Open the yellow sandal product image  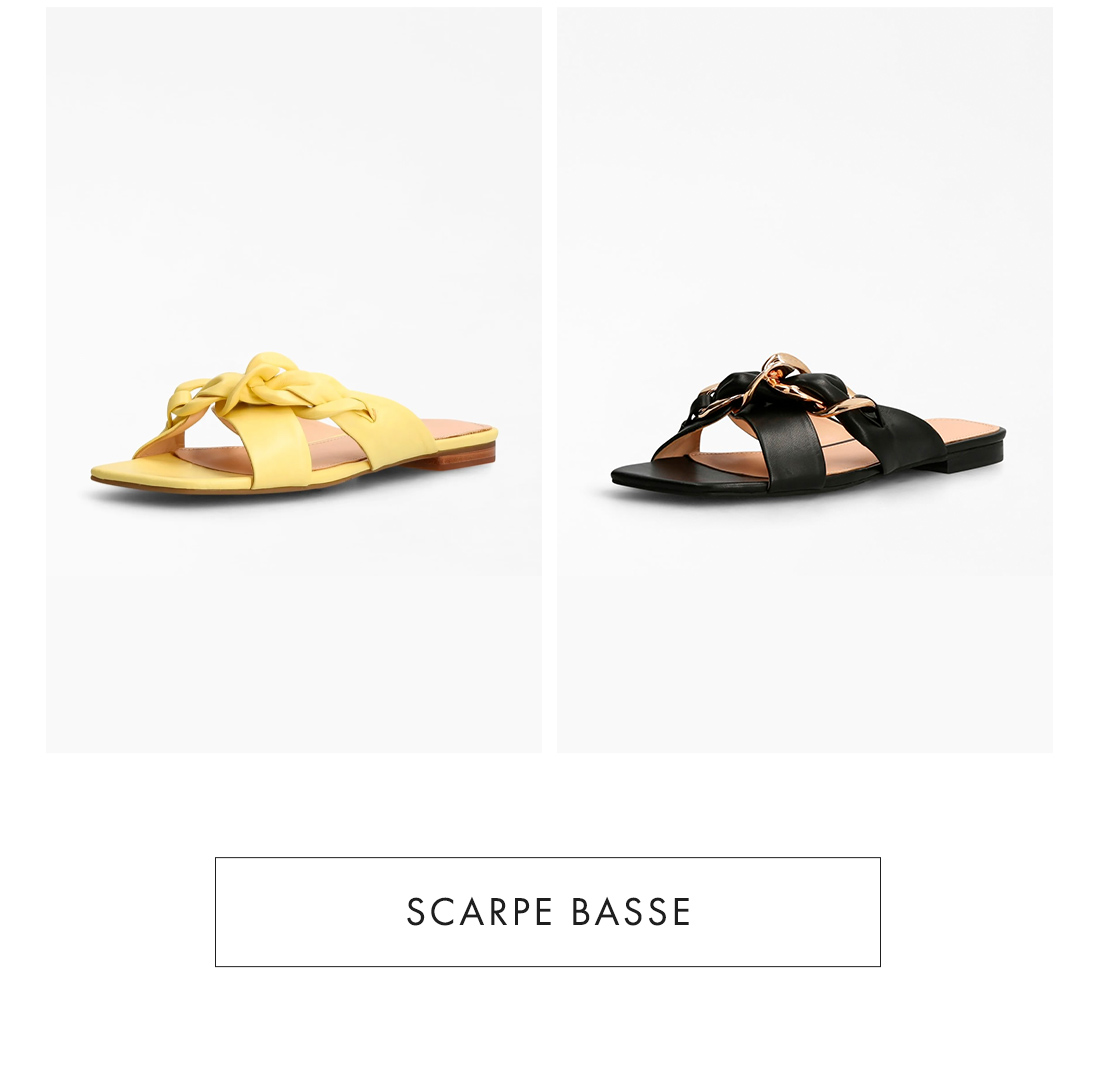tap(293, 380)
